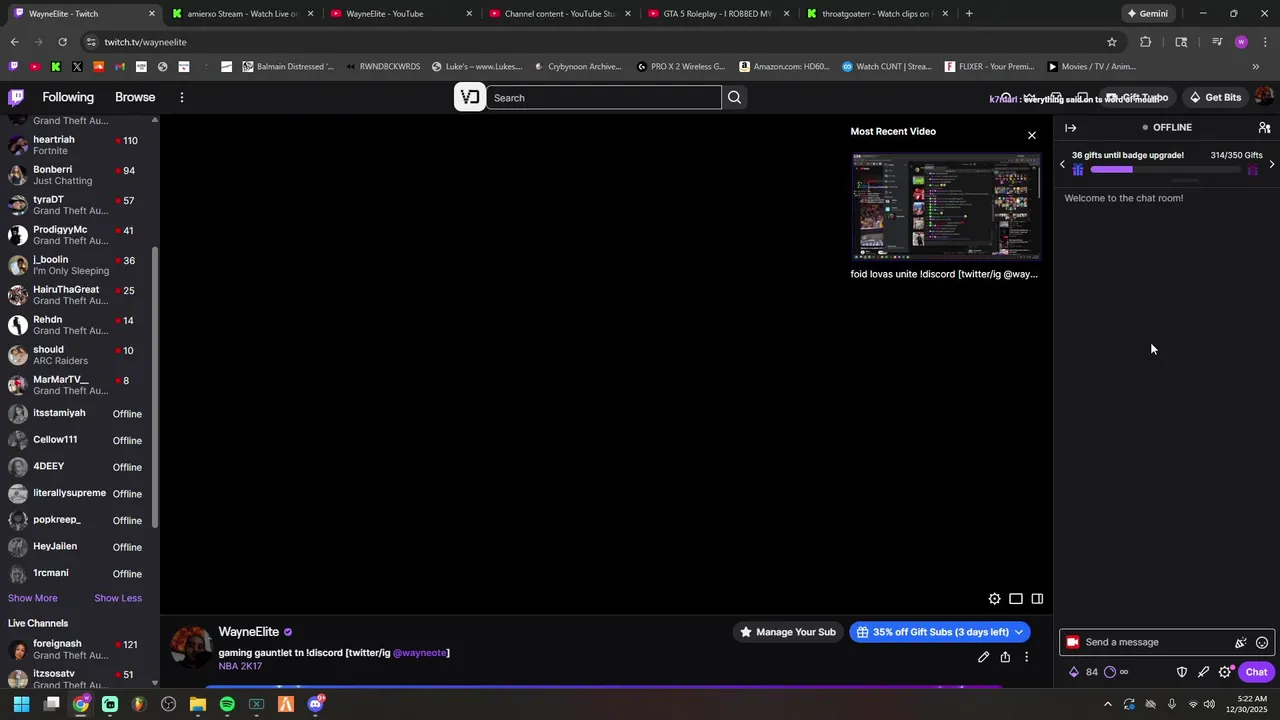
Task: Open Discord from the taskbar
Action: [x=316, y=704]
